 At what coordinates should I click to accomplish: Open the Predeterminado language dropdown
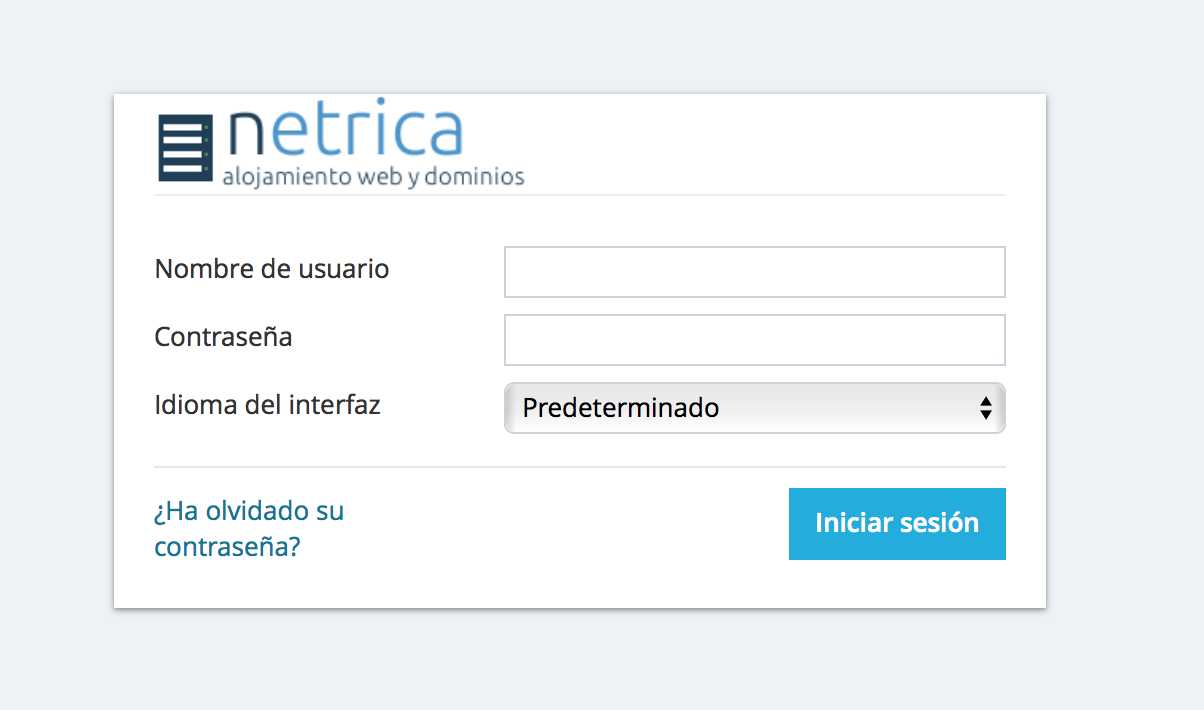(x=740, y=408)
